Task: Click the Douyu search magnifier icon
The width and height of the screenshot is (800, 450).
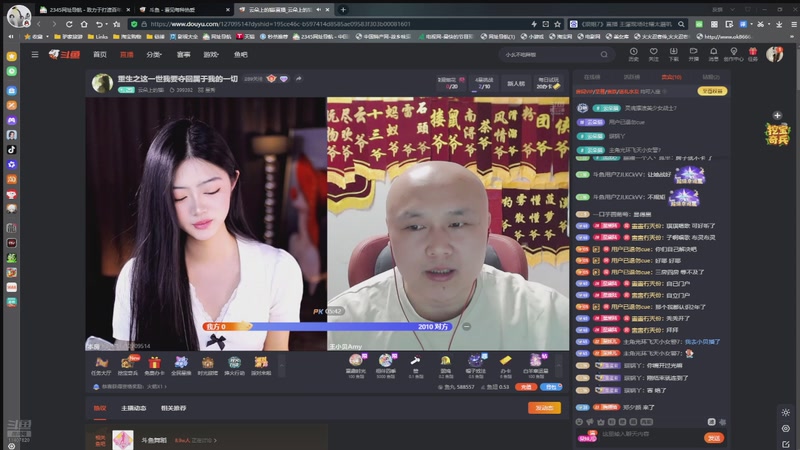Action: pyautogui.click(x=604, y=55)
